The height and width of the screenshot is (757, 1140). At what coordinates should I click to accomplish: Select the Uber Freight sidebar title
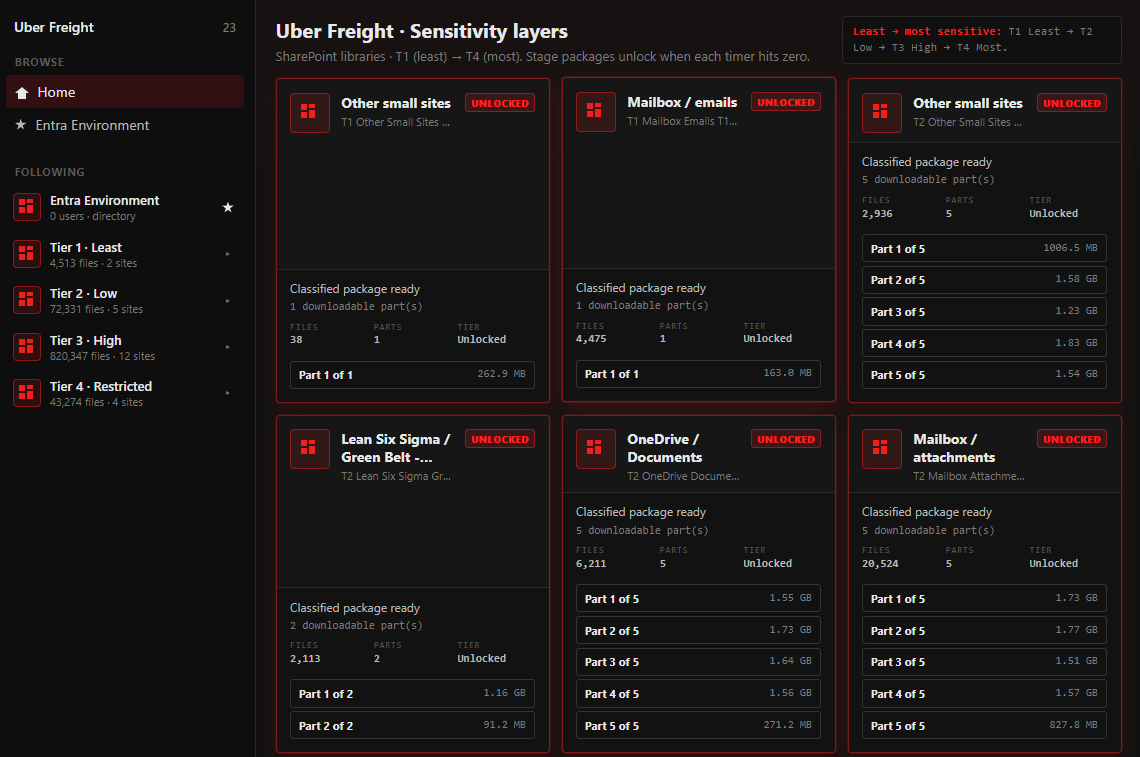pyautogui.click(x=54, y=28)
